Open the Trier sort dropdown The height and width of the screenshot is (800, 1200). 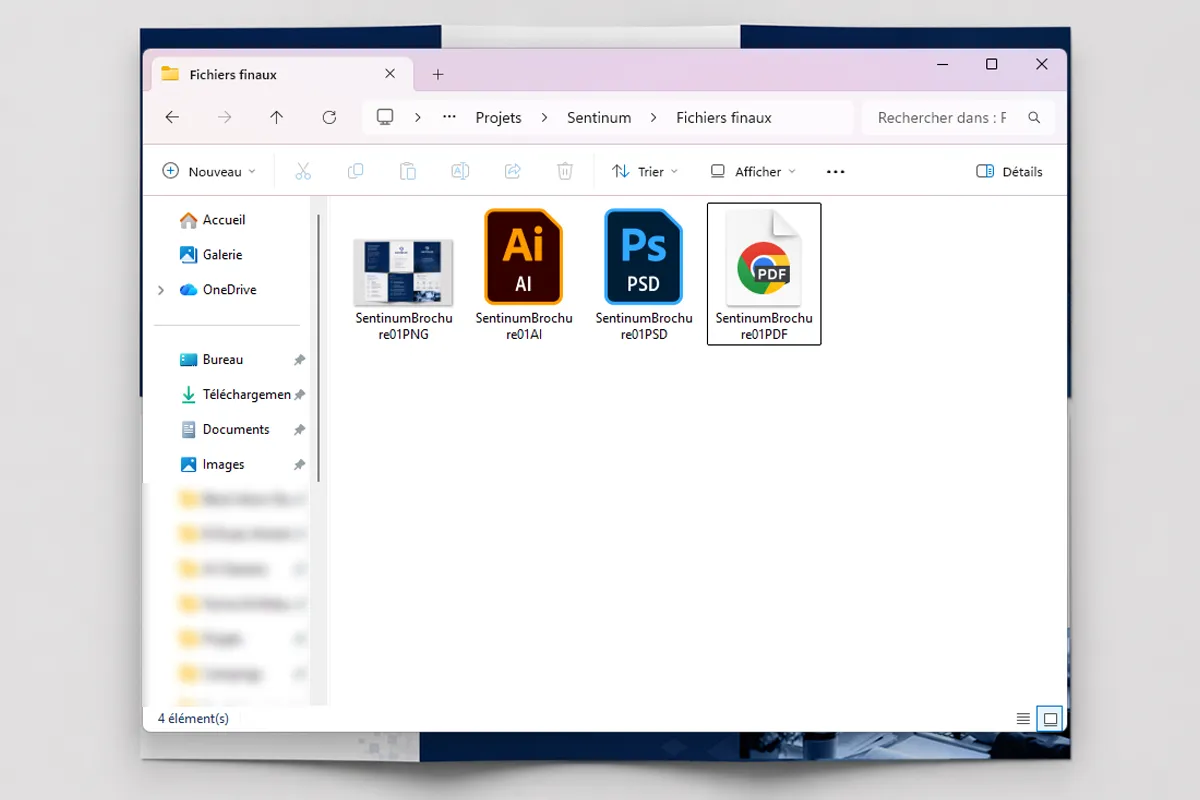[x=645, y=172]
